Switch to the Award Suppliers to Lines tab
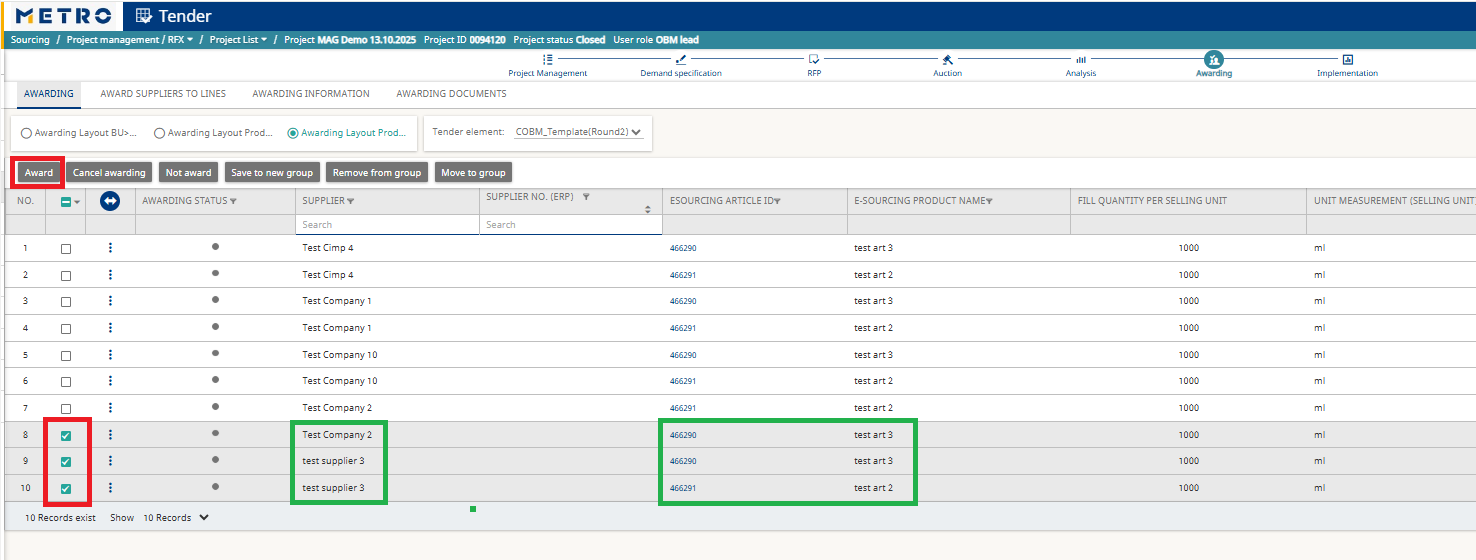1476x560 pixels. tap(163, 94)
